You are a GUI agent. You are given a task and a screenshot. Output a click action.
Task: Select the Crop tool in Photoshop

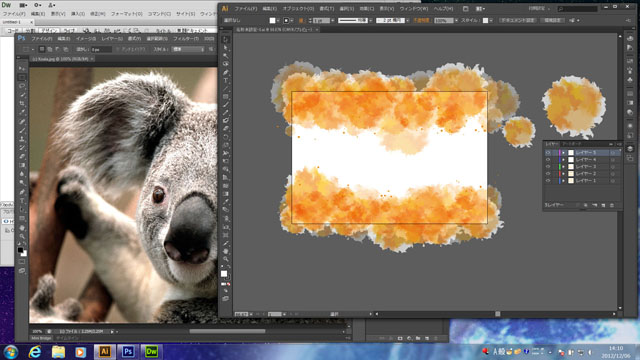[22, 104]
